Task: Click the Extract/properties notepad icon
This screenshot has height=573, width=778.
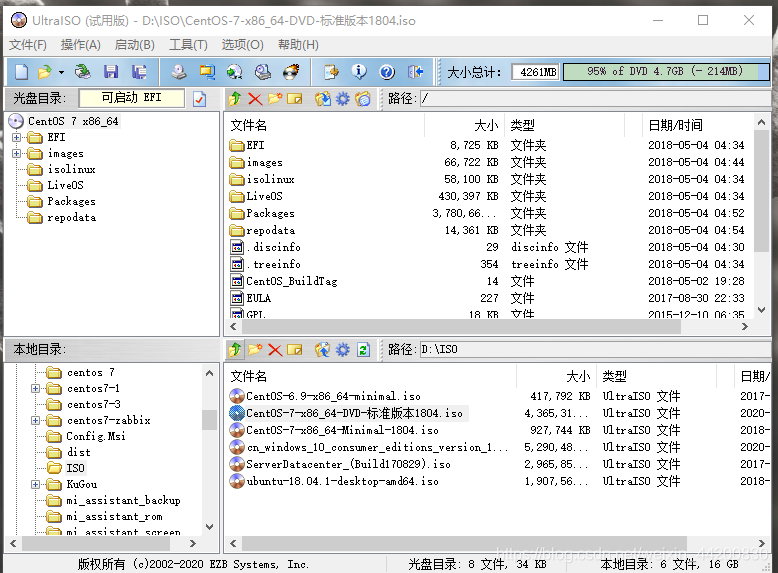Action: coord(331,72)
